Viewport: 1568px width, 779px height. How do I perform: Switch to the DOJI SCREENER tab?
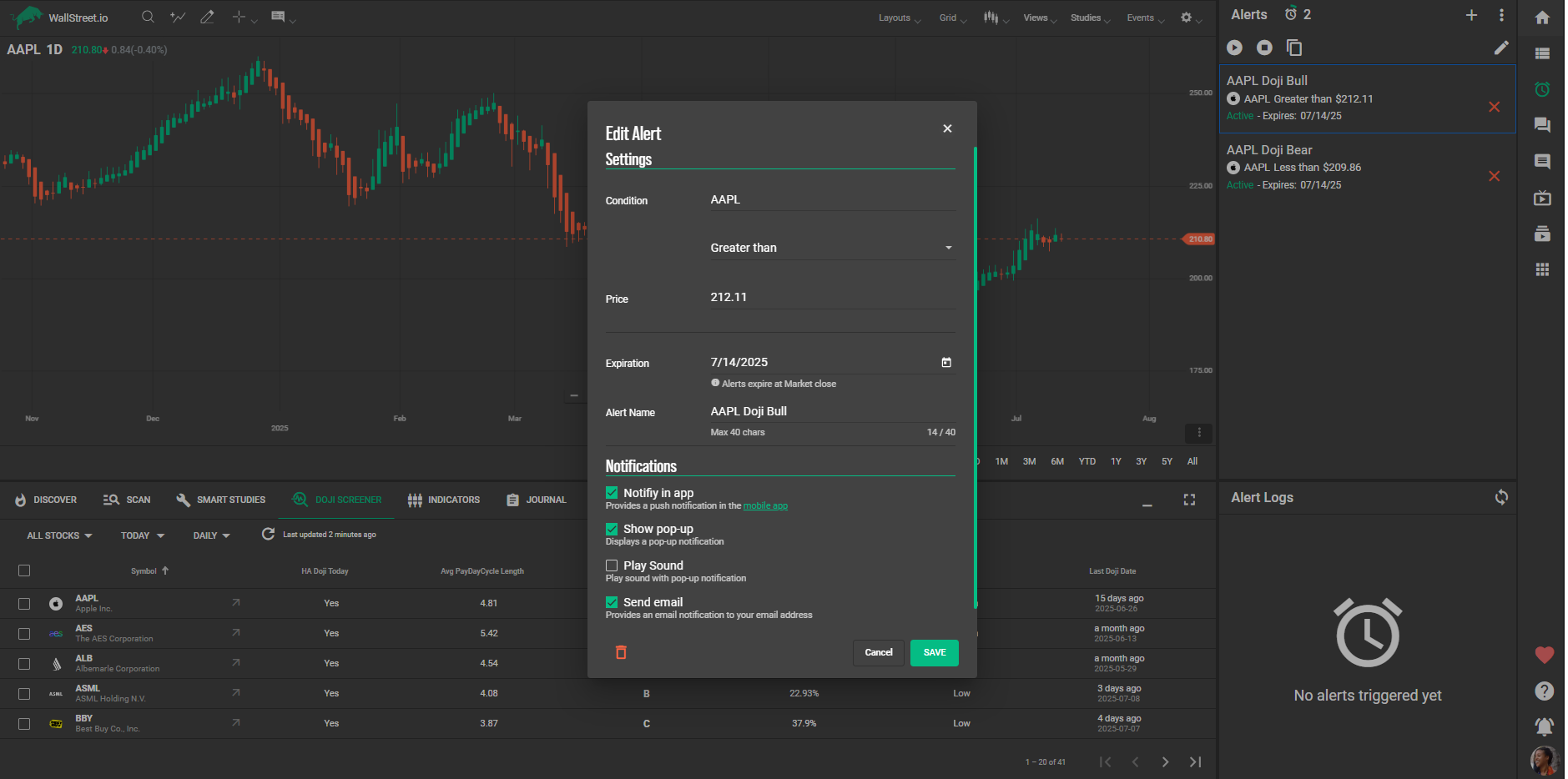336,500
